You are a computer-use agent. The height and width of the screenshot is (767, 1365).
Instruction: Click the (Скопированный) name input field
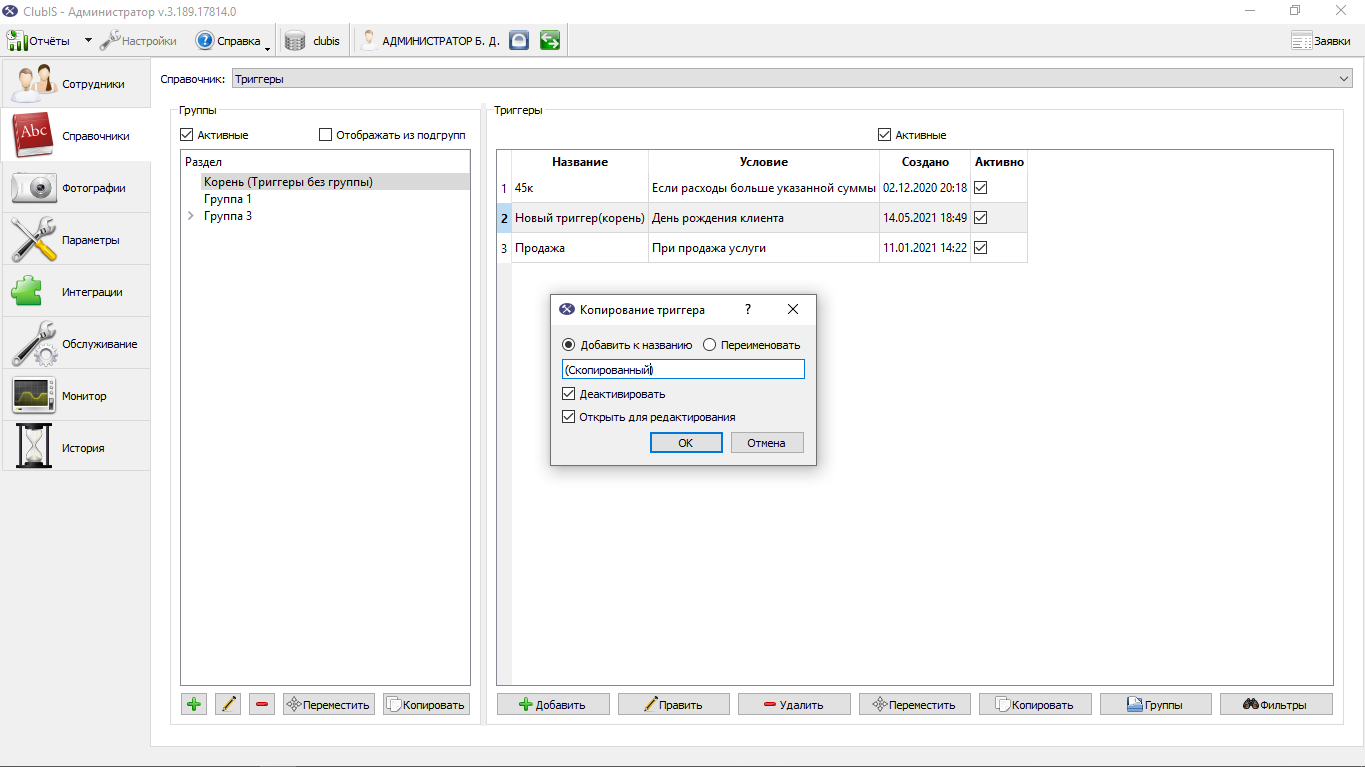(683, 370)
